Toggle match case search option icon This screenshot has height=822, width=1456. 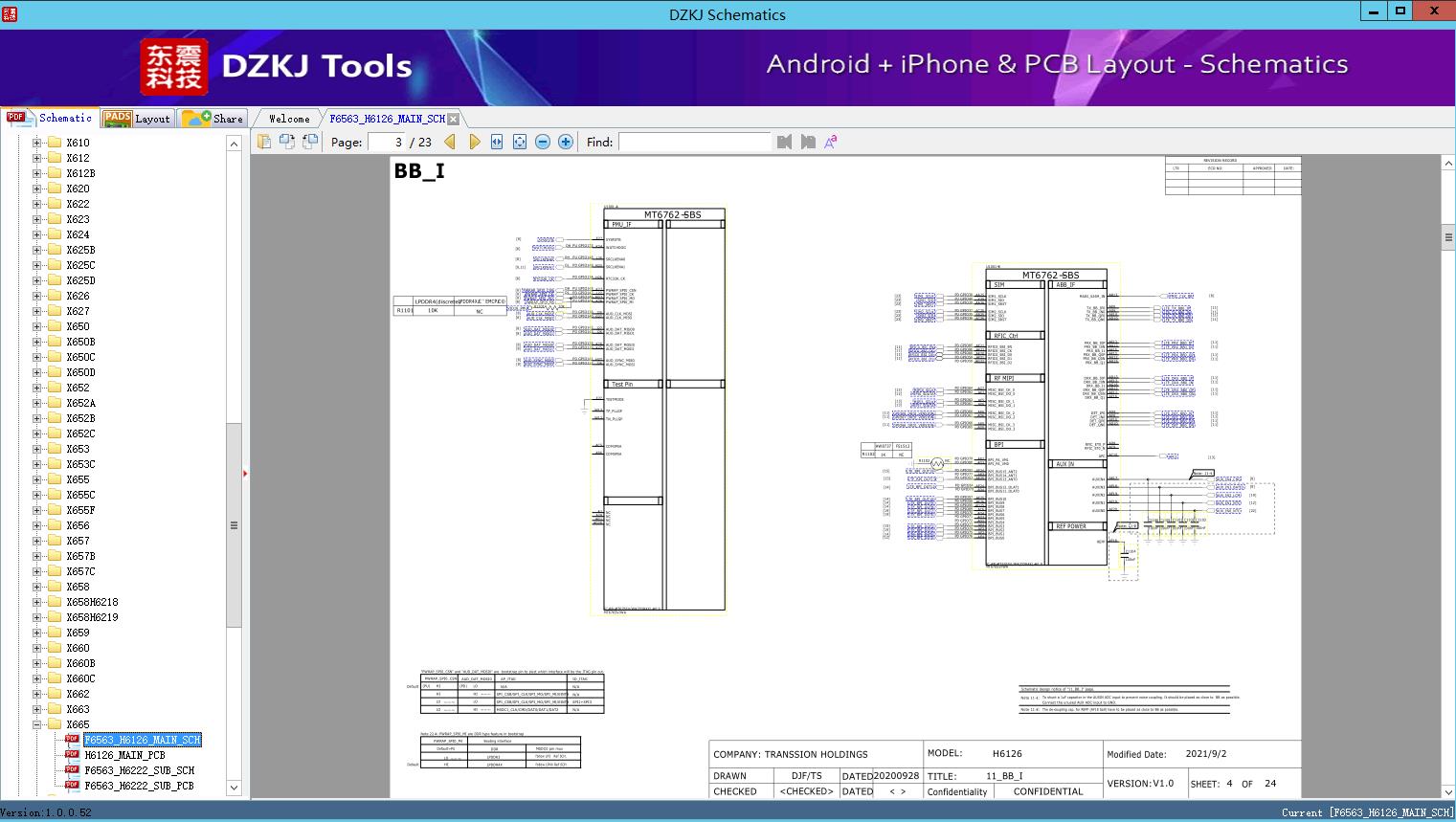[x=830, y=142]
